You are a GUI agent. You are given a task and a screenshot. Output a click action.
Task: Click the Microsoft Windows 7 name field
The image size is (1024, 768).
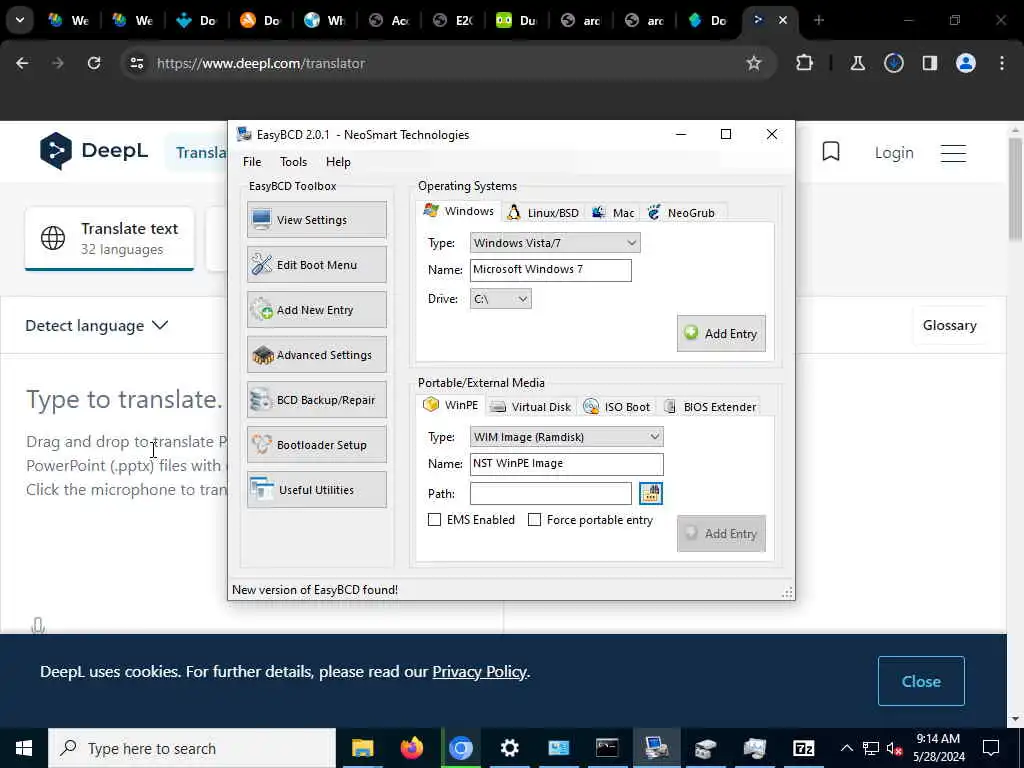click(551, 270)
